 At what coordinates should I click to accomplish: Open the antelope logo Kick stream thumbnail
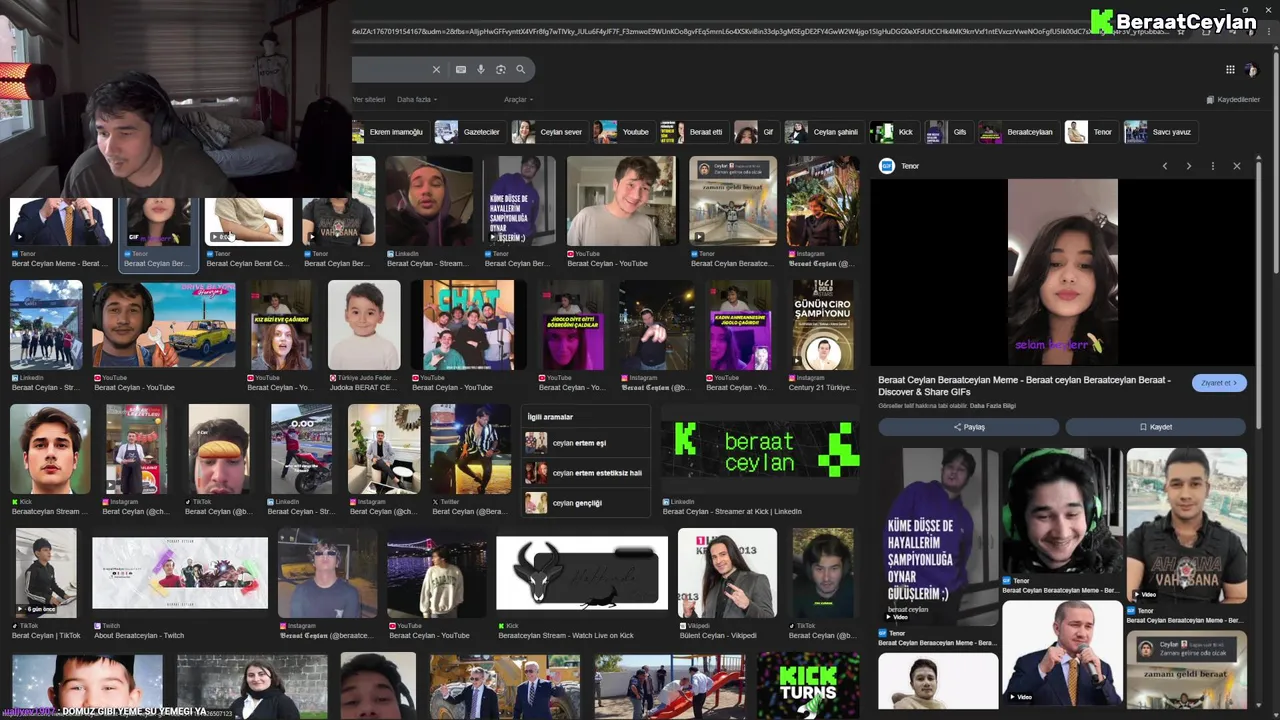click(x=582, y=574)
